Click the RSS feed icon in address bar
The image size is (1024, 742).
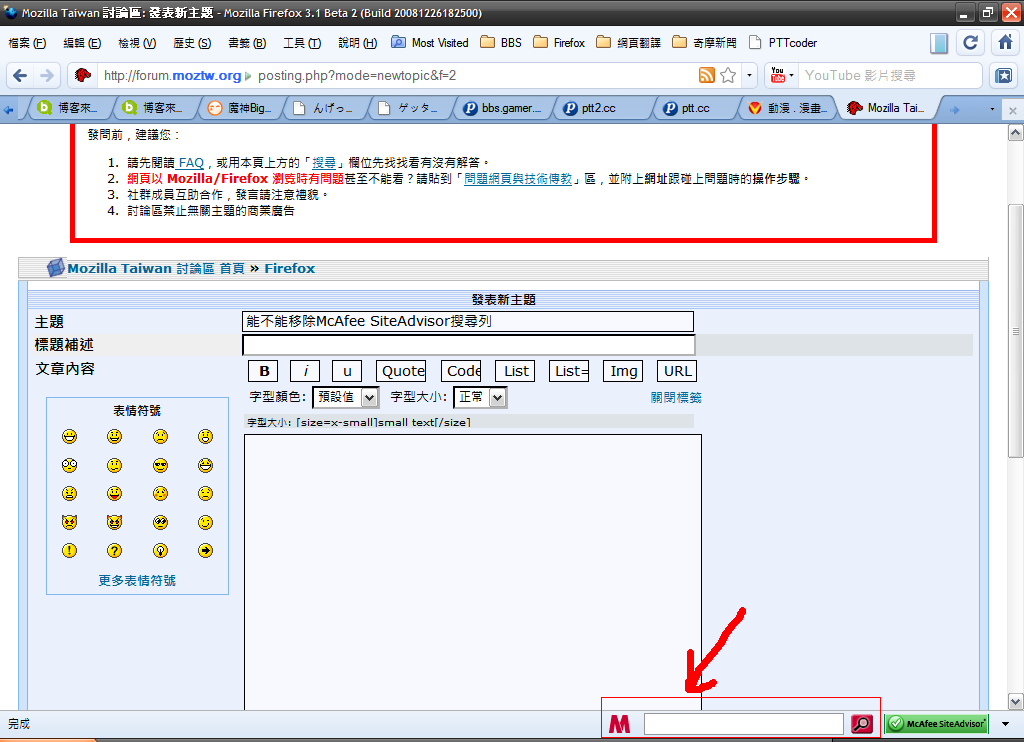[x=707, y=76]
